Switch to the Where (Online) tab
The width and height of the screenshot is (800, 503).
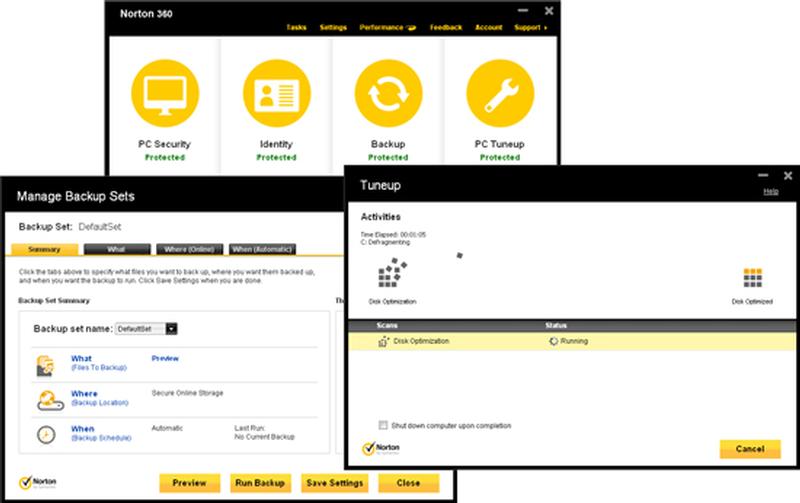tap(189, 249)
